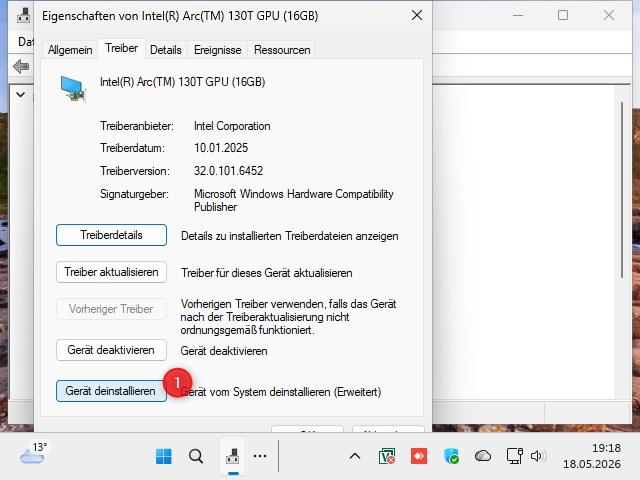Minimize the Device Manager window
This screenshot has width=640, height=480.
(518, 16)
